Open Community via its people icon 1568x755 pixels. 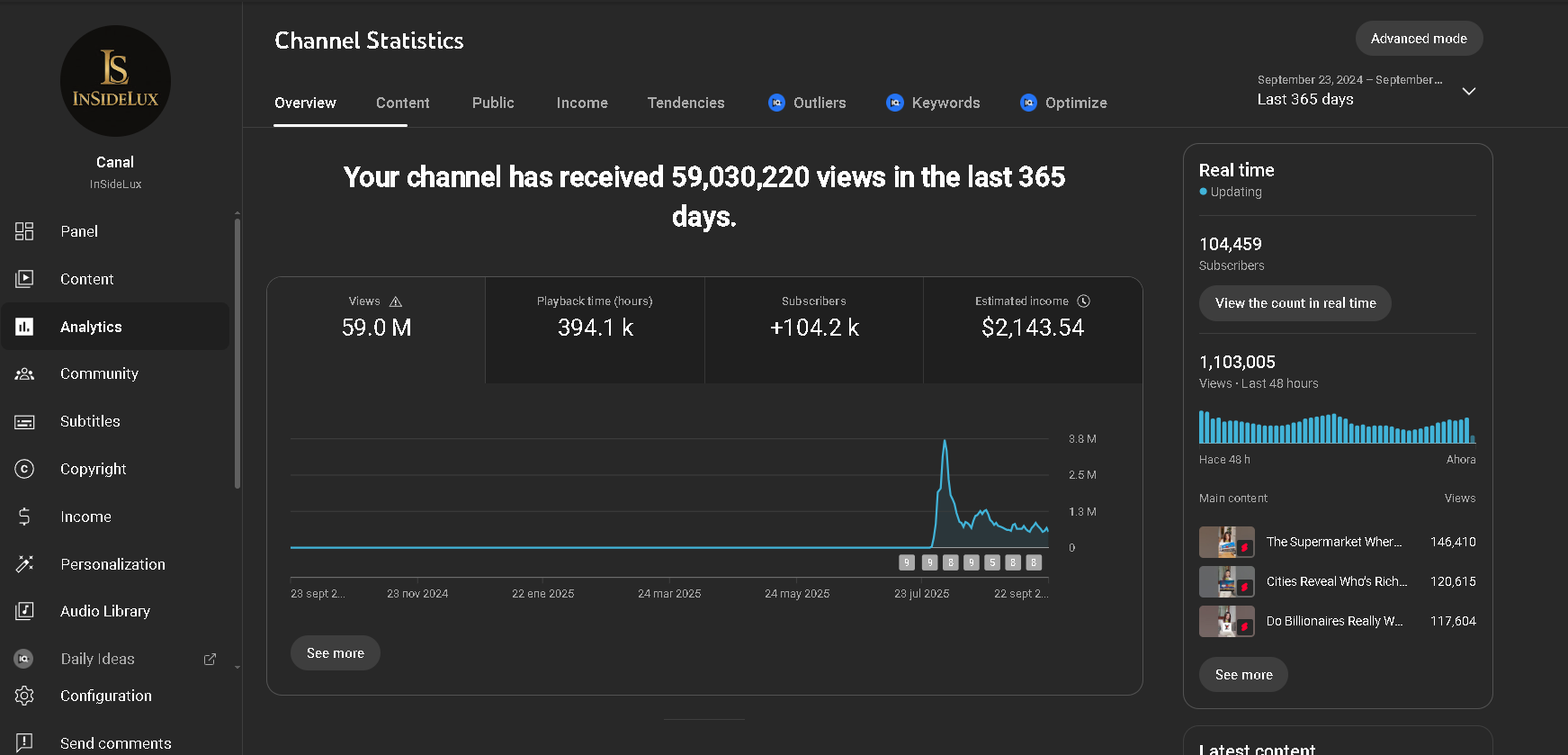(24, 373)
